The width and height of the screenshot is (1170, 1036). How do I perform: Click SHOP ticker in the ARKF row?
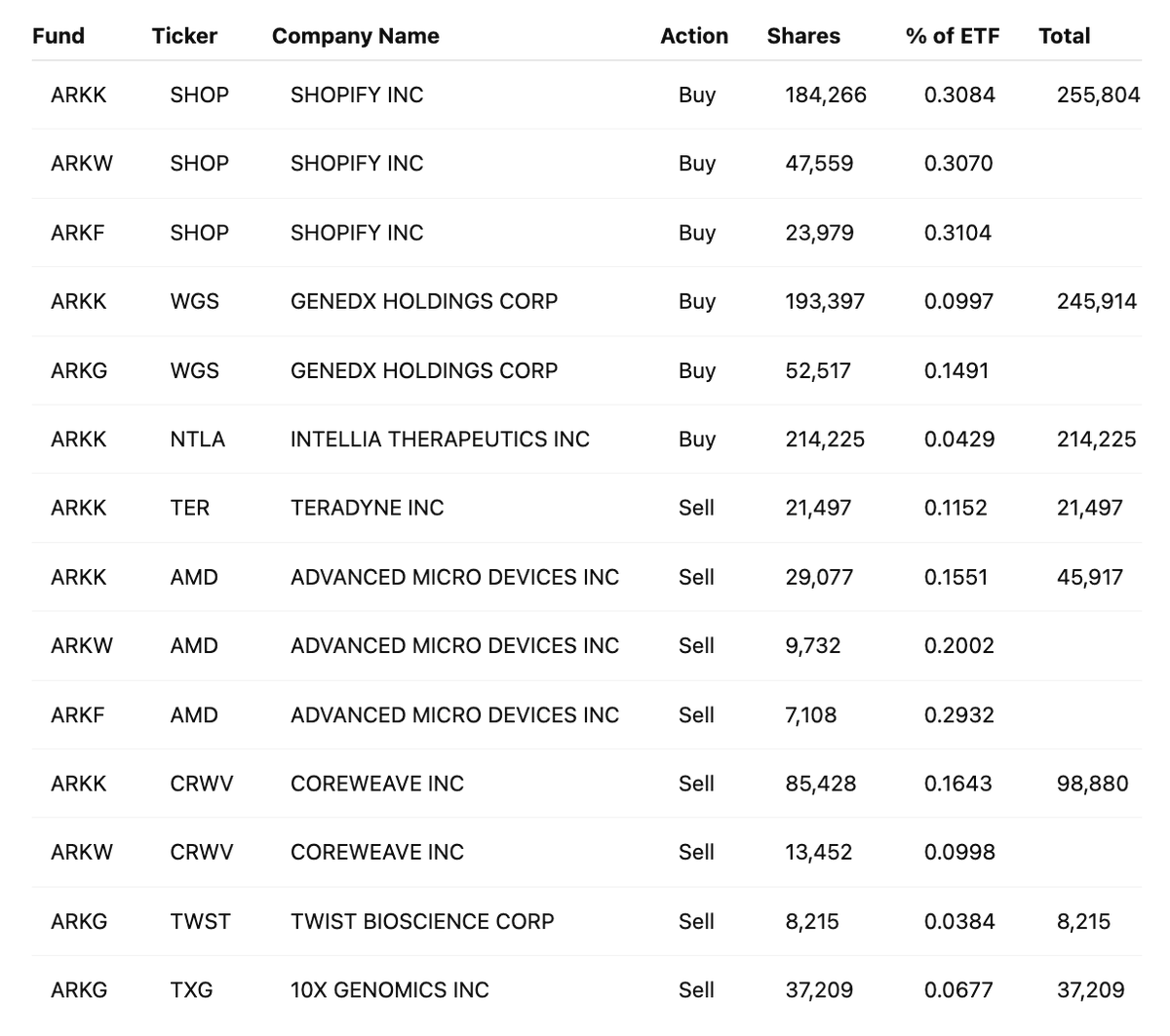coord(199,232)
